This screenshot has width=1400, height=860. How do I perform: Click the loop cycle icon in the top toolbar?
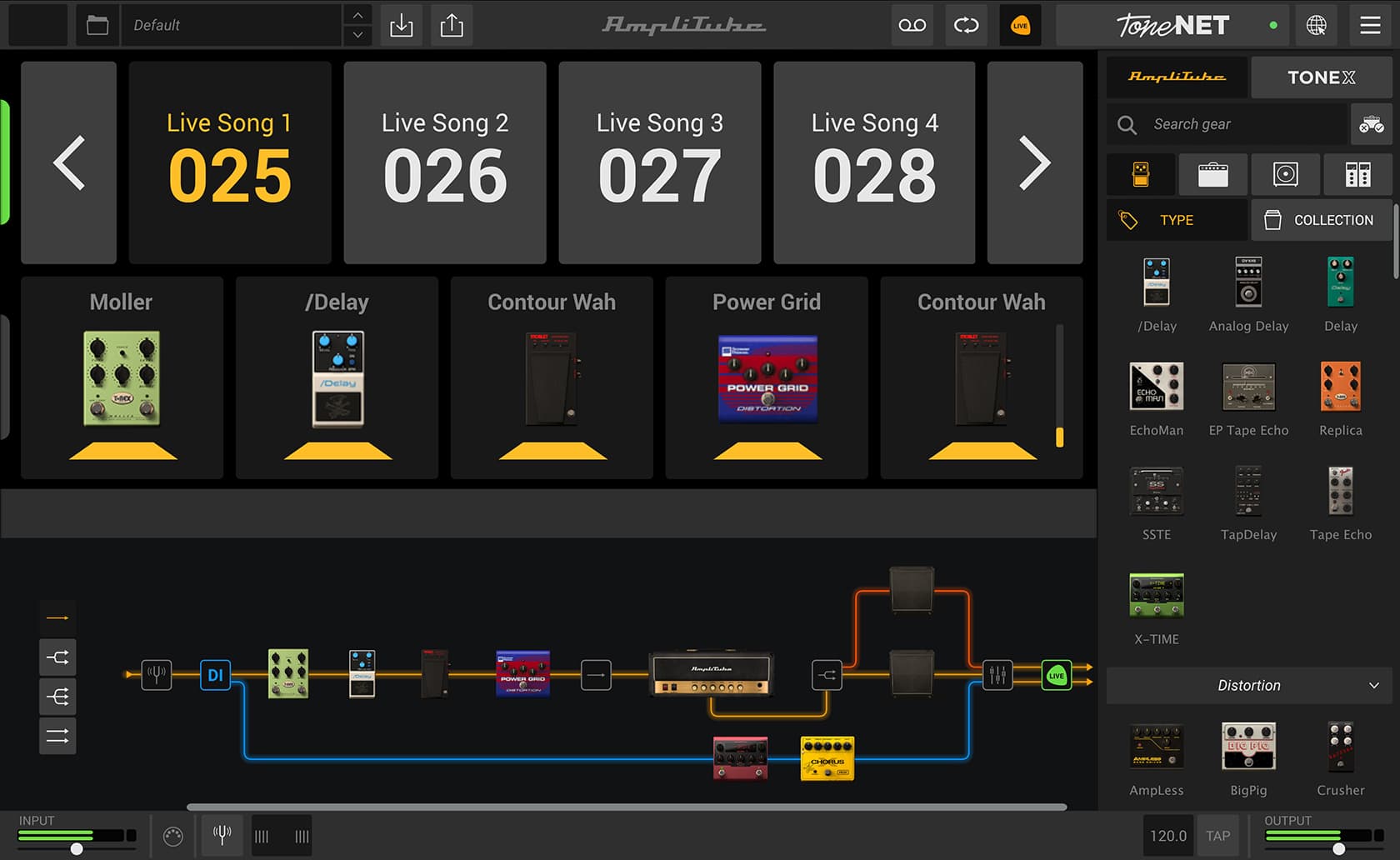tap(966, 25)
